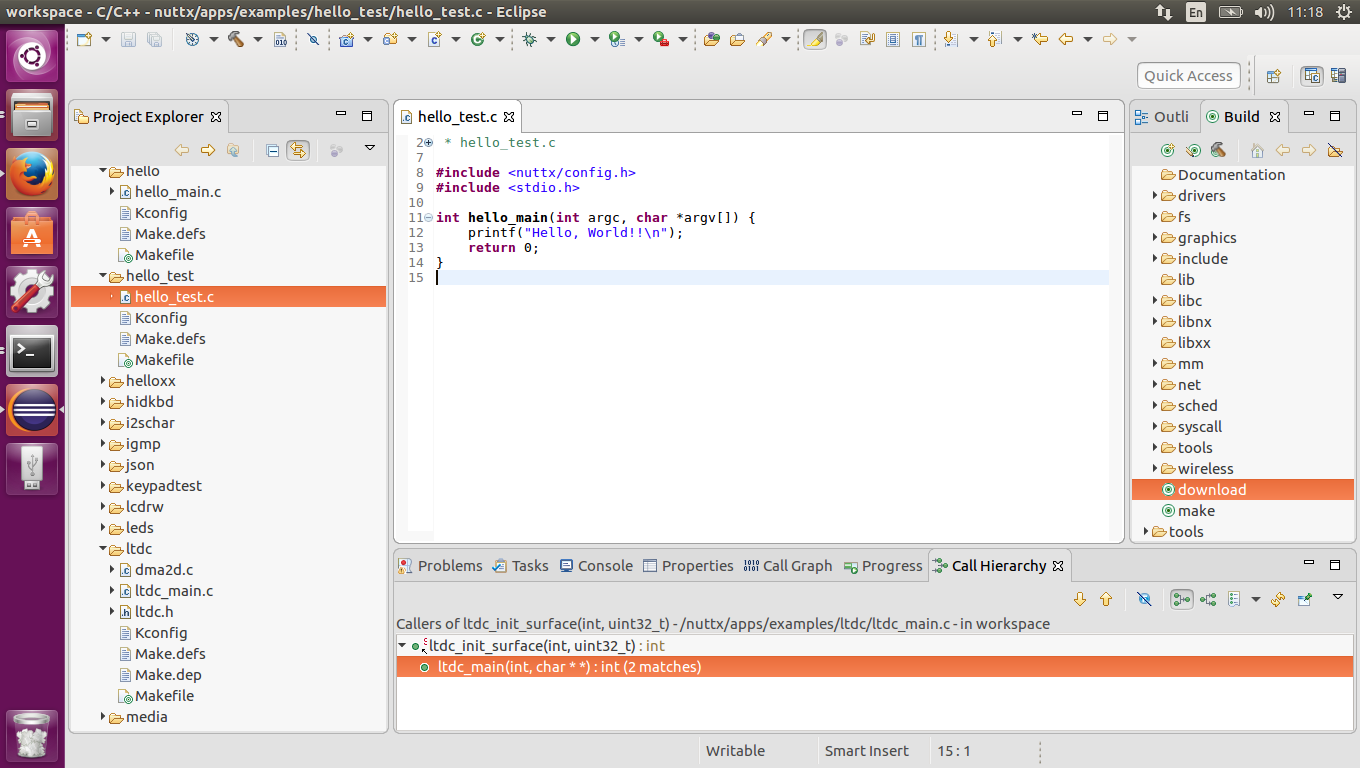
Task: Click Back navigation arrow in main toolbar
Action: pos(1066,39)
